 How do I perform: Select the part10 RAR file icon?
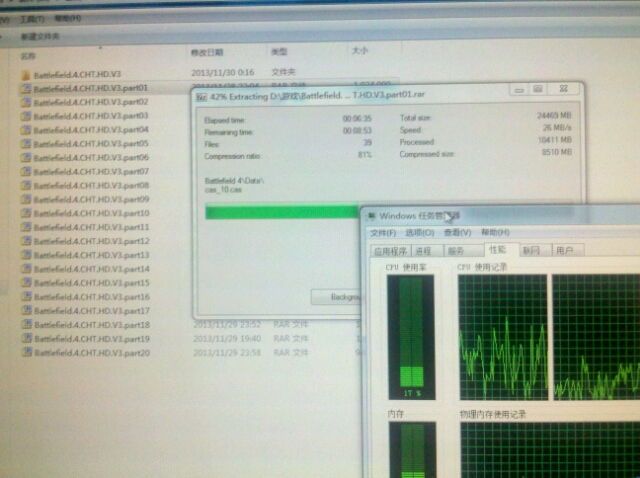click(26, 213)
